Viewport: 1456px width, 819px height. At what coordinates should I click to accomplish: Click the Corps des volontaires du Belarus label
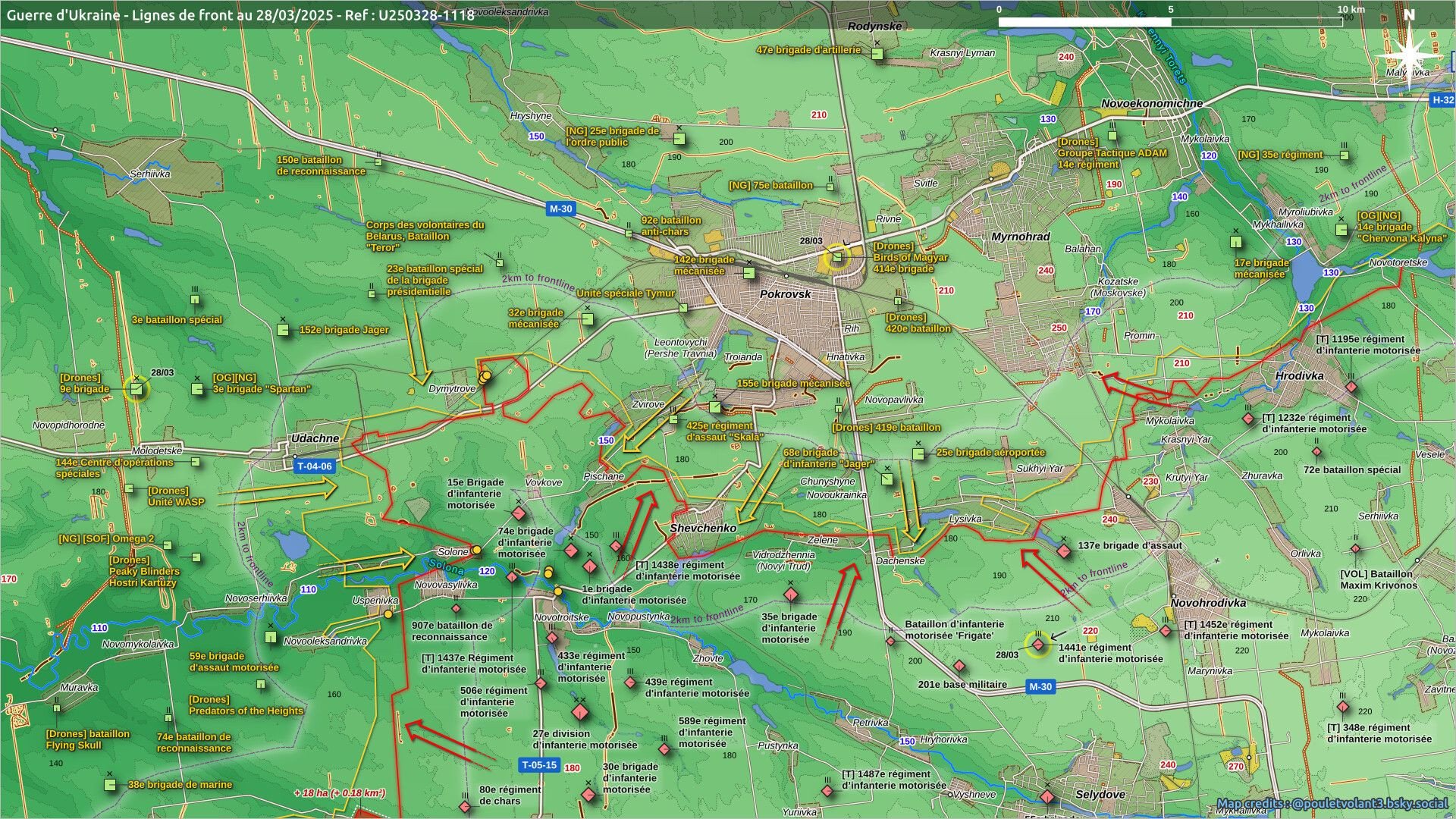425,236
